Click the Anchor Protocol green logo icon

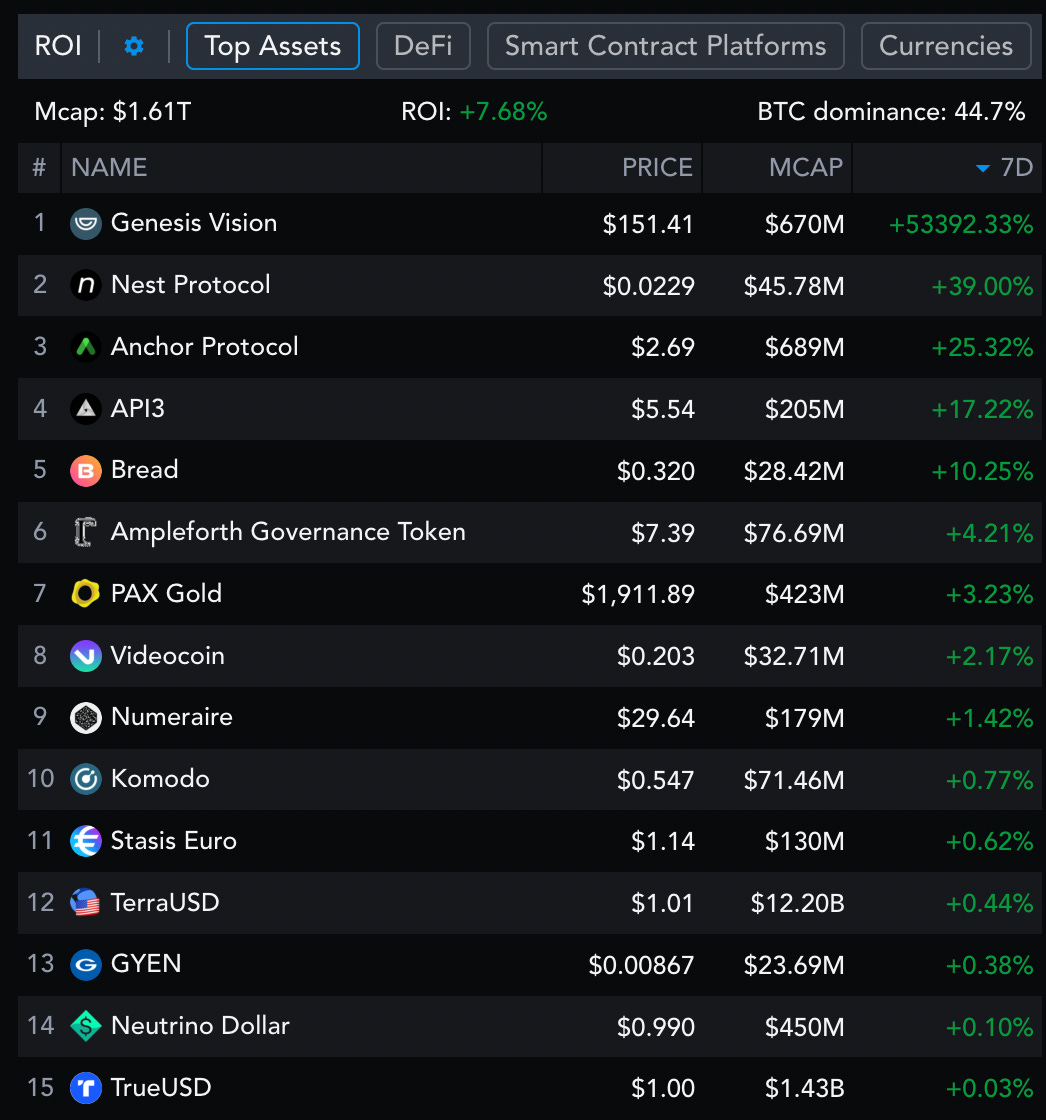tap(86, 347)
